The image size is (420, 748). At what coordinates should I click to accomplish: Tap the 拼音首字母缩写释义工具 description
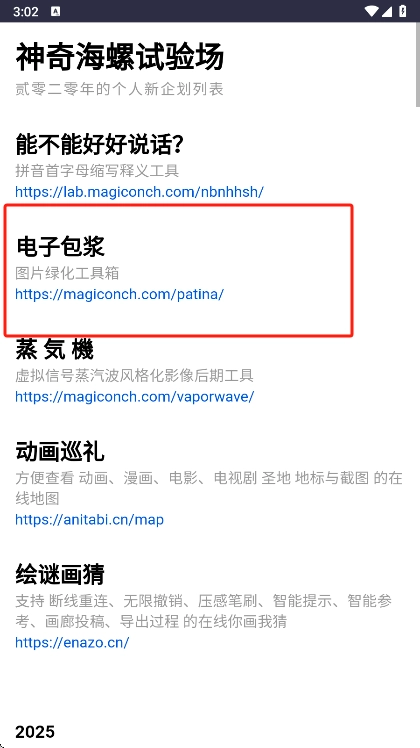97,170
